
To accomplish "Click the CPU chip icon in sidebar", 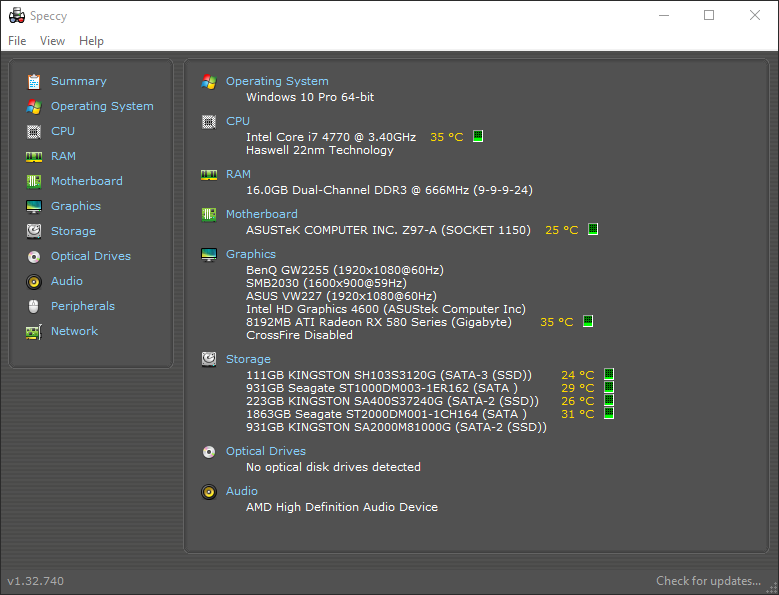I will [34, 132].
